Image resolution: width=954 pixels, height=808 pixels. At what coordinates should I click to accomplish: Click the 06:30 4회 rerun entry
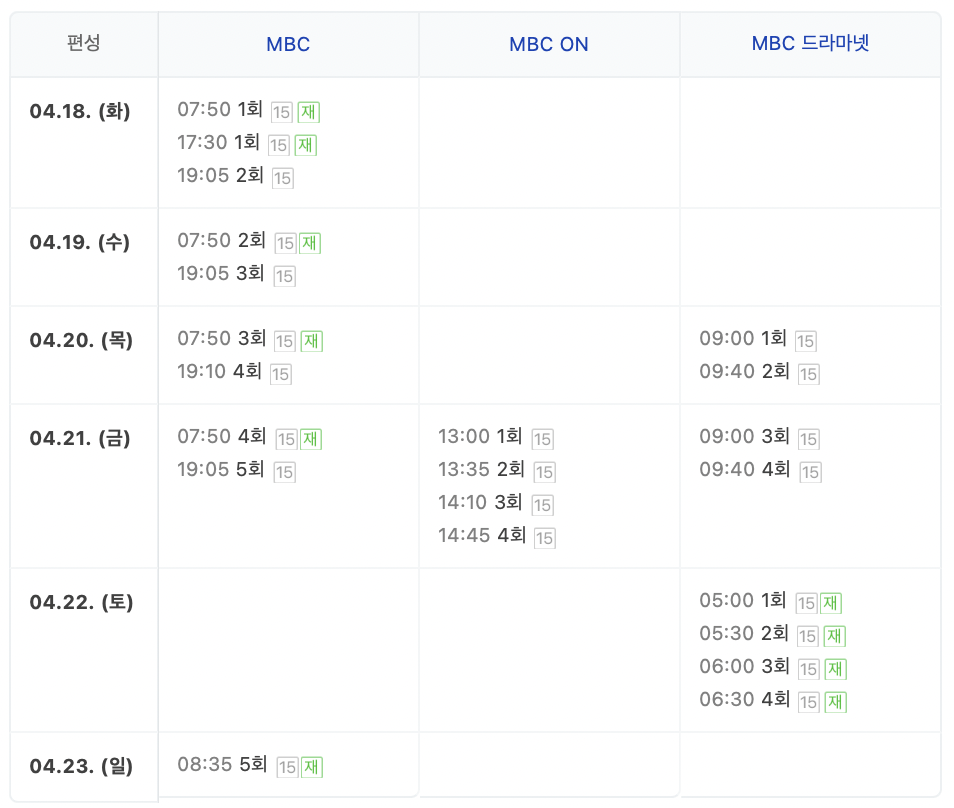coord(745,699)
